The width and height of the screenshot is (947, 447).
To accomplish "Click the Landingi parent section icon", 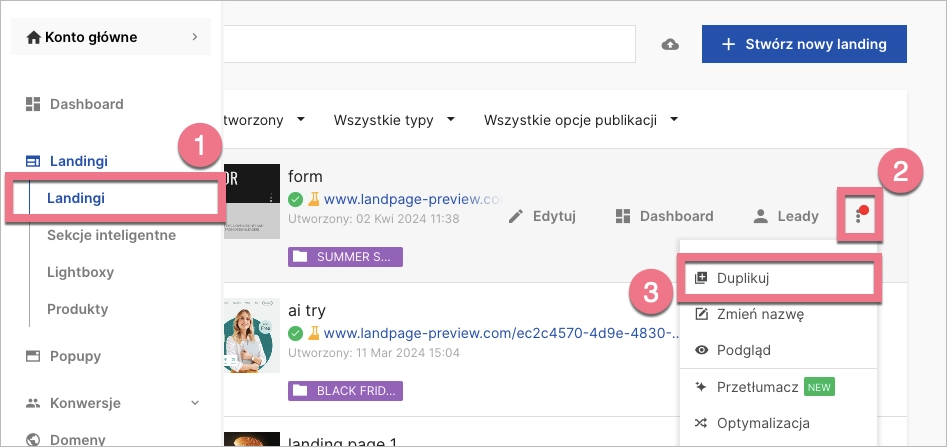I will [x=33, y=161].
